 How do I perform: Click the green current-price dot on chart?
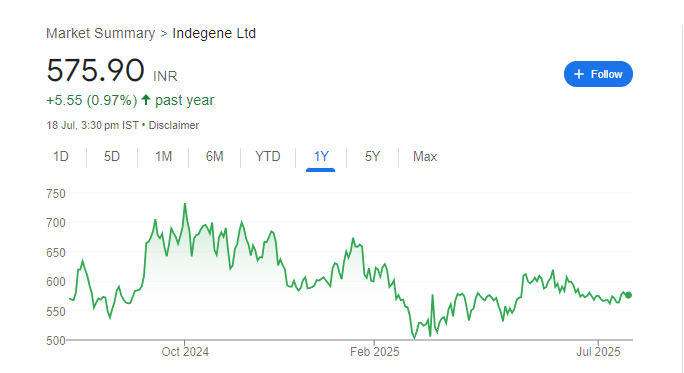(628, 295)
